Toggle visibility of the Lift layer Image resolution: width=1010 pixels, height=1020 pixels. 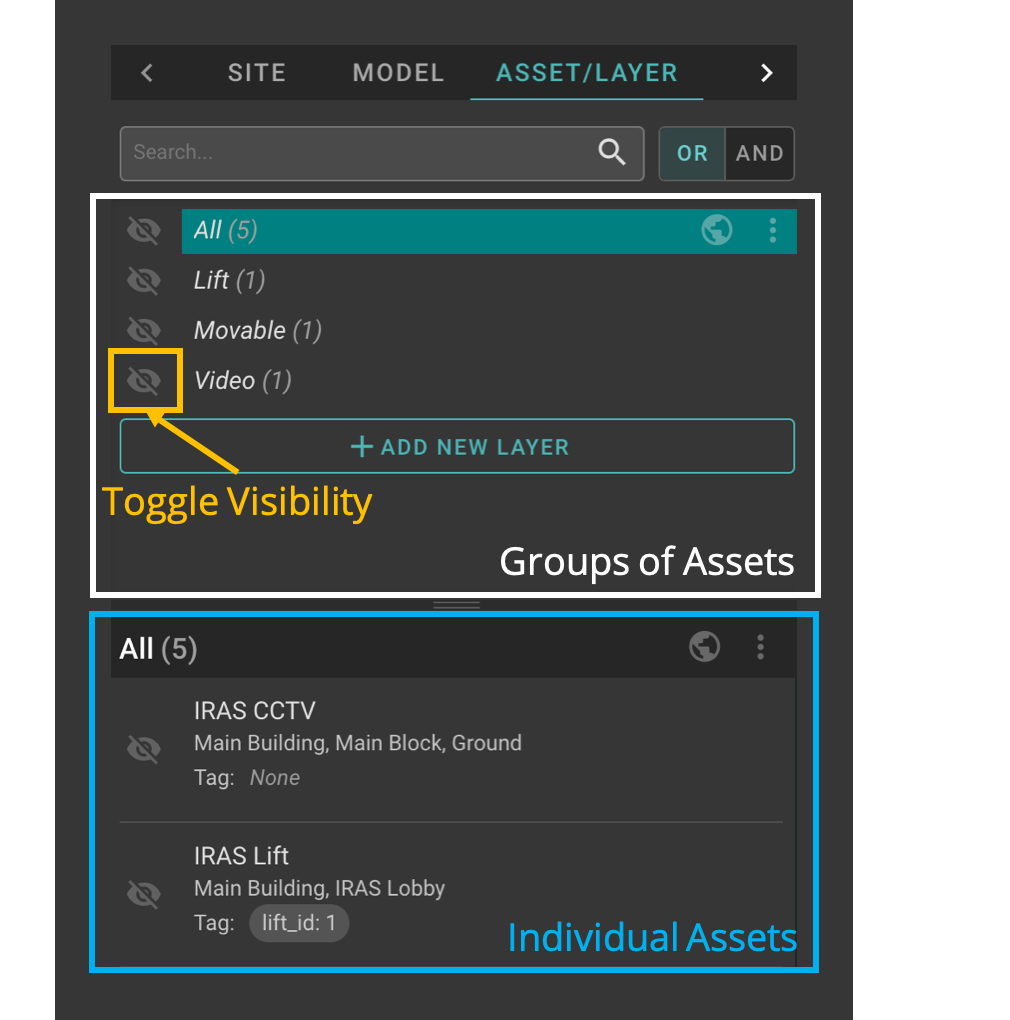[144, 281]
